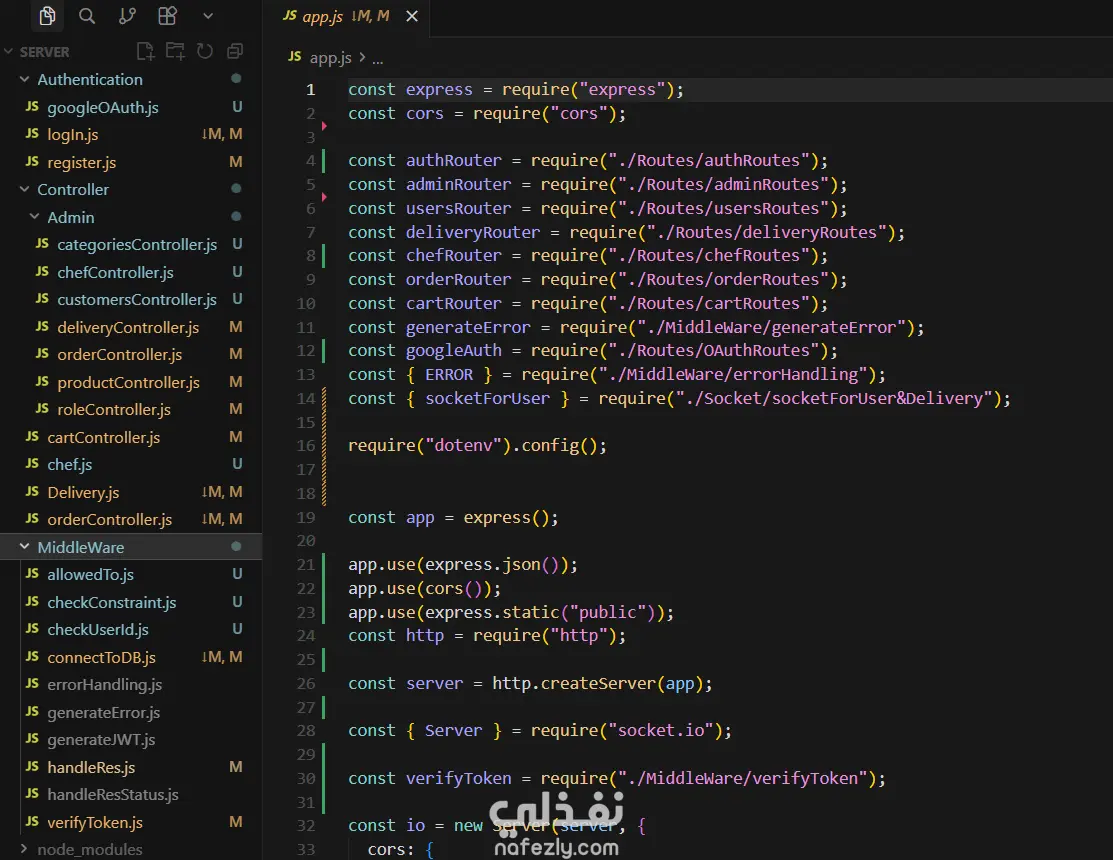Close the app.js tab
This screenshot has width=1113, height=860.
pos(412,17)
